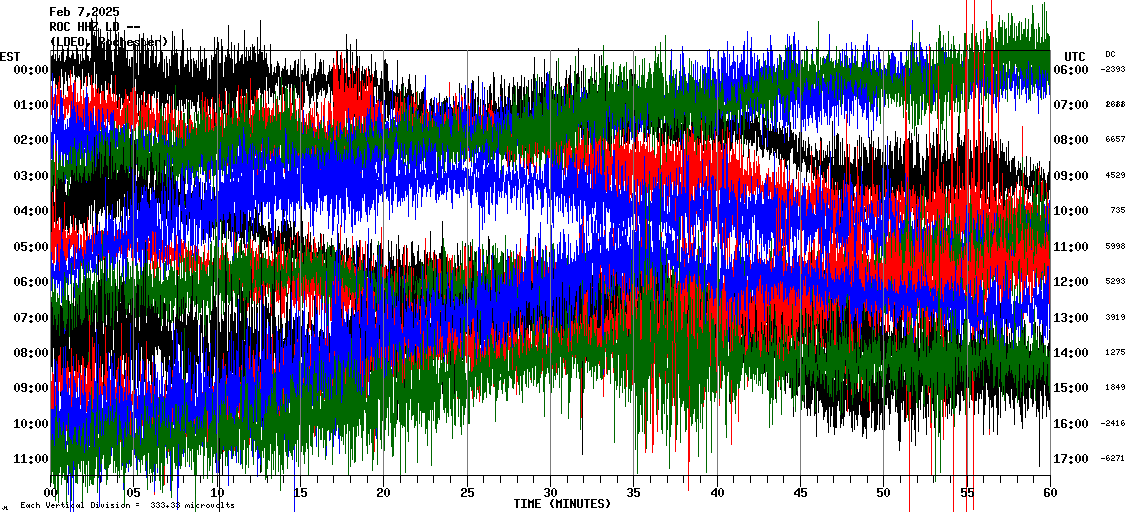
Task: Click the UTC timezone axis label
Action: tap(1075, 56)
